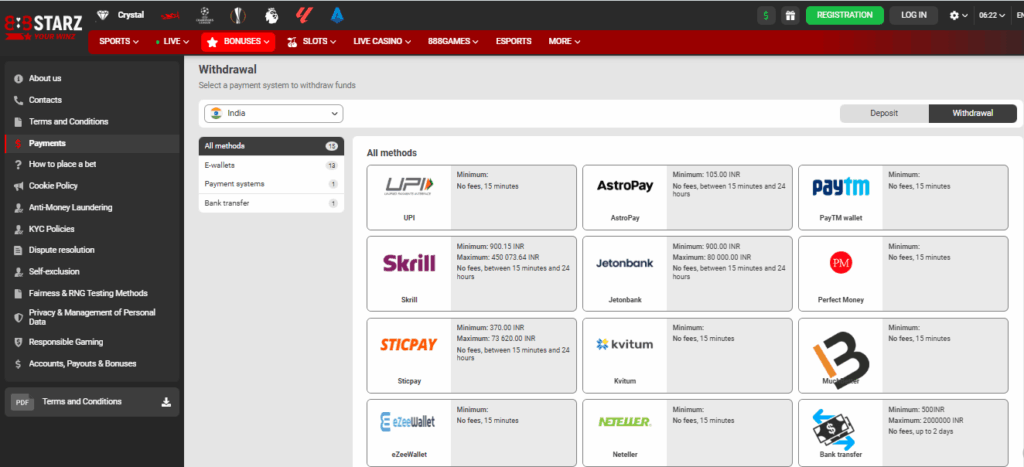Open the 06:22 time dropdown
Image resolution: width=1024 pixels, height=467 pixels.
[991, 16]
